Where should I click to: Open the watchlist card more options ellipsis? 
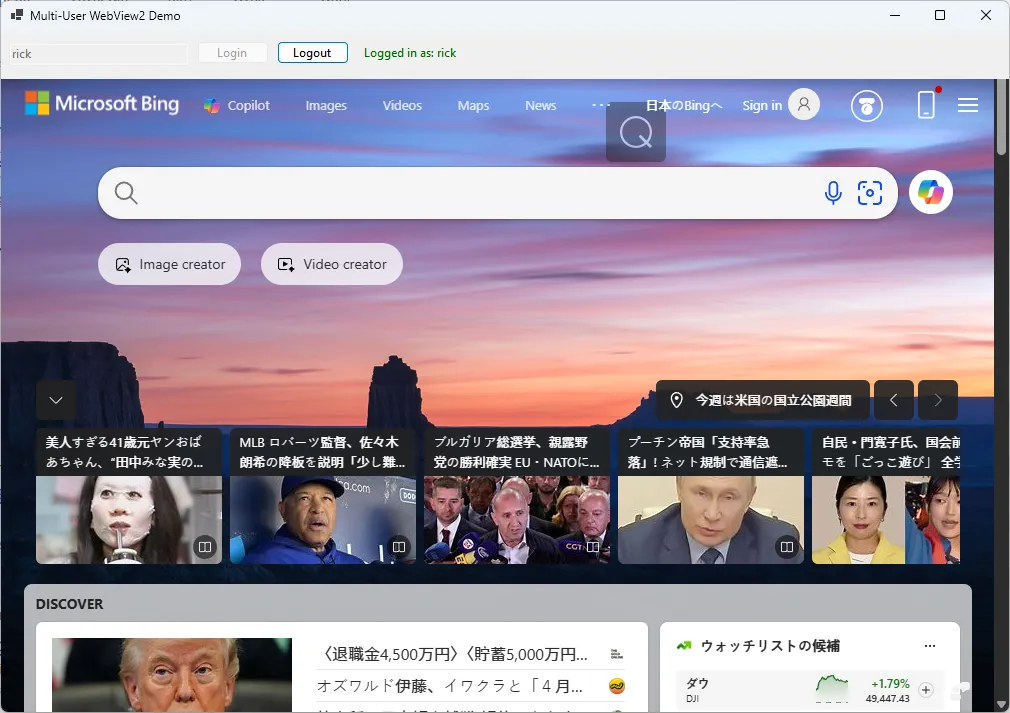pos(929,645)
